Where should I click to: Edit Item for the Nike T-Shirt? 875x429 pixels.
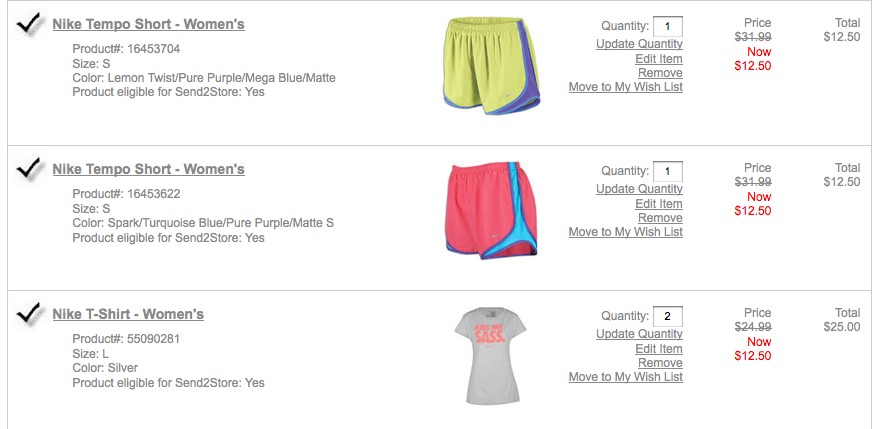(x=659, y=349)
